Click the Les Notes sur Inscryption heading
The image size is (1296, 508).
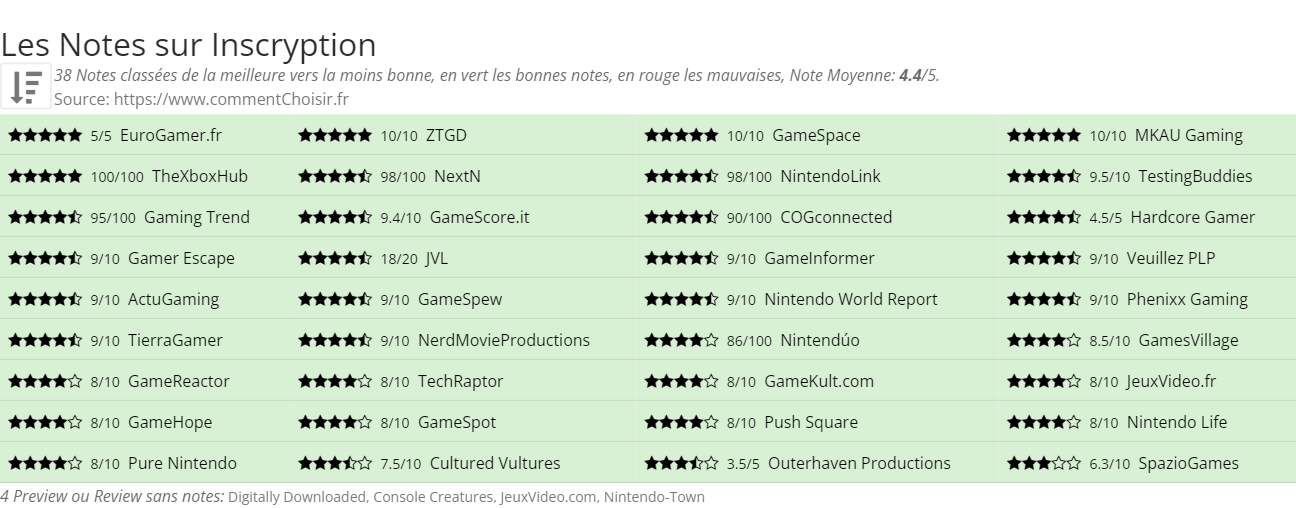[189, 44]
